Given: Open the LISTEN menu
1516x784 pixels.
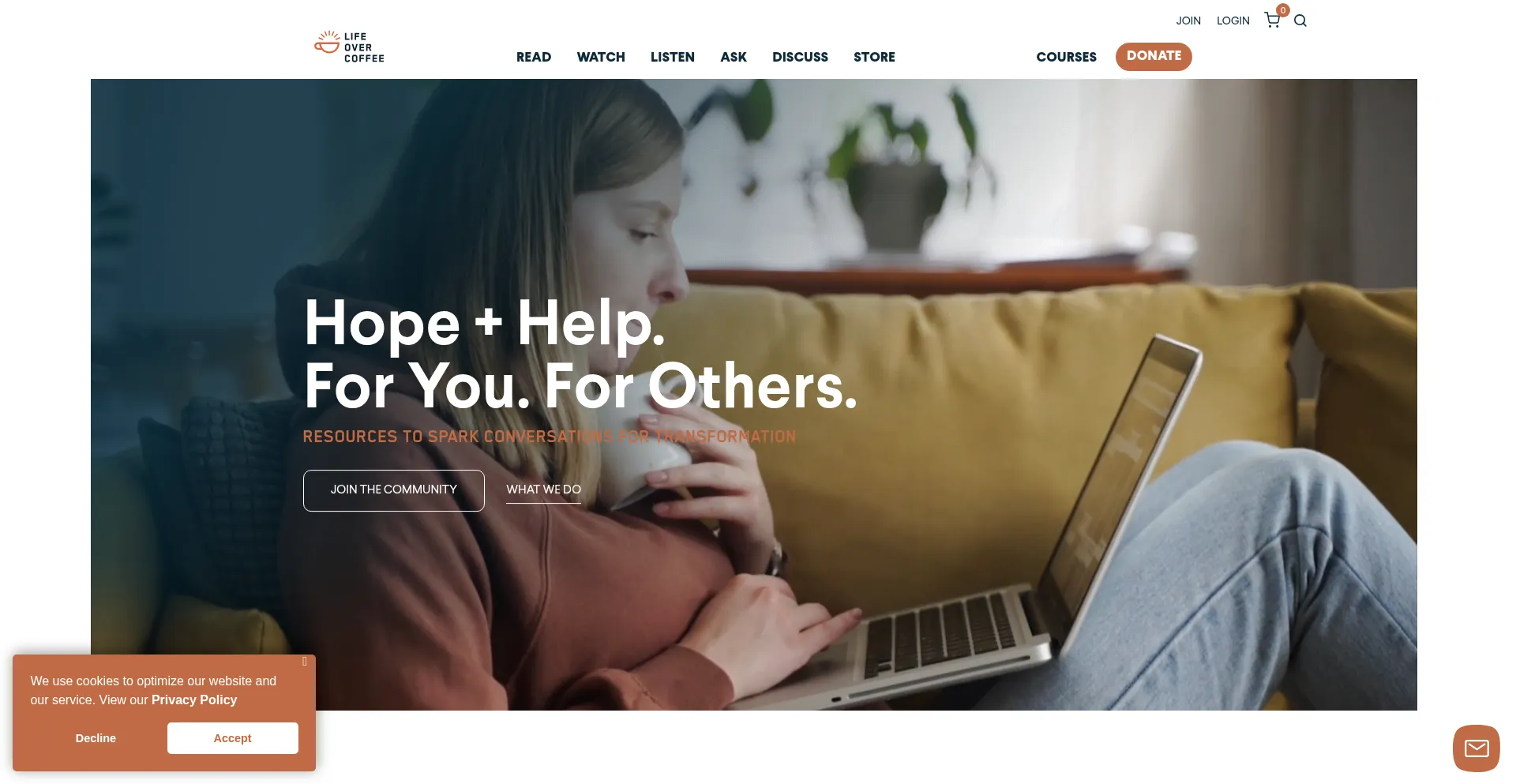Looking at the screenshot, I should click(x=673, y=57).
